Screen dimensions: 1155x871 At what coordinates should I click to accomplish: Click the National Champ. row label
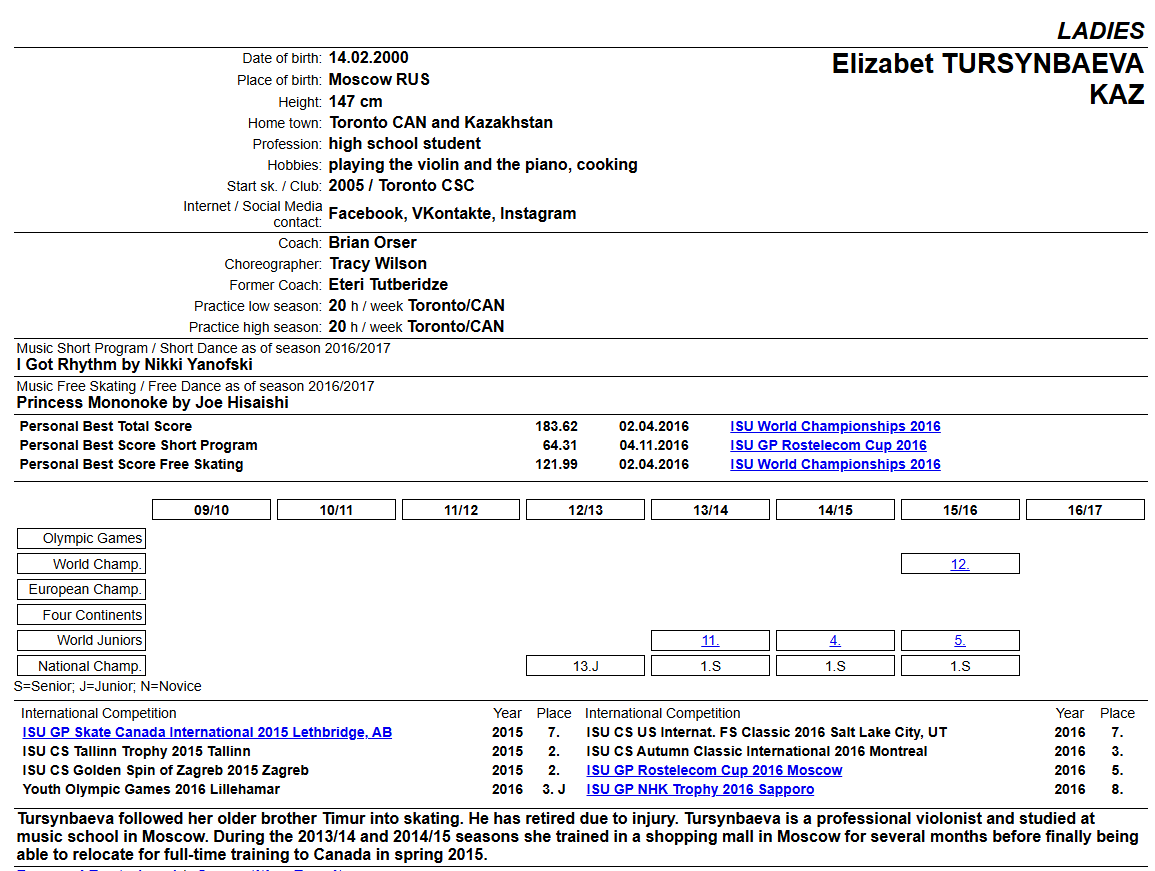[x=81, y=666]
